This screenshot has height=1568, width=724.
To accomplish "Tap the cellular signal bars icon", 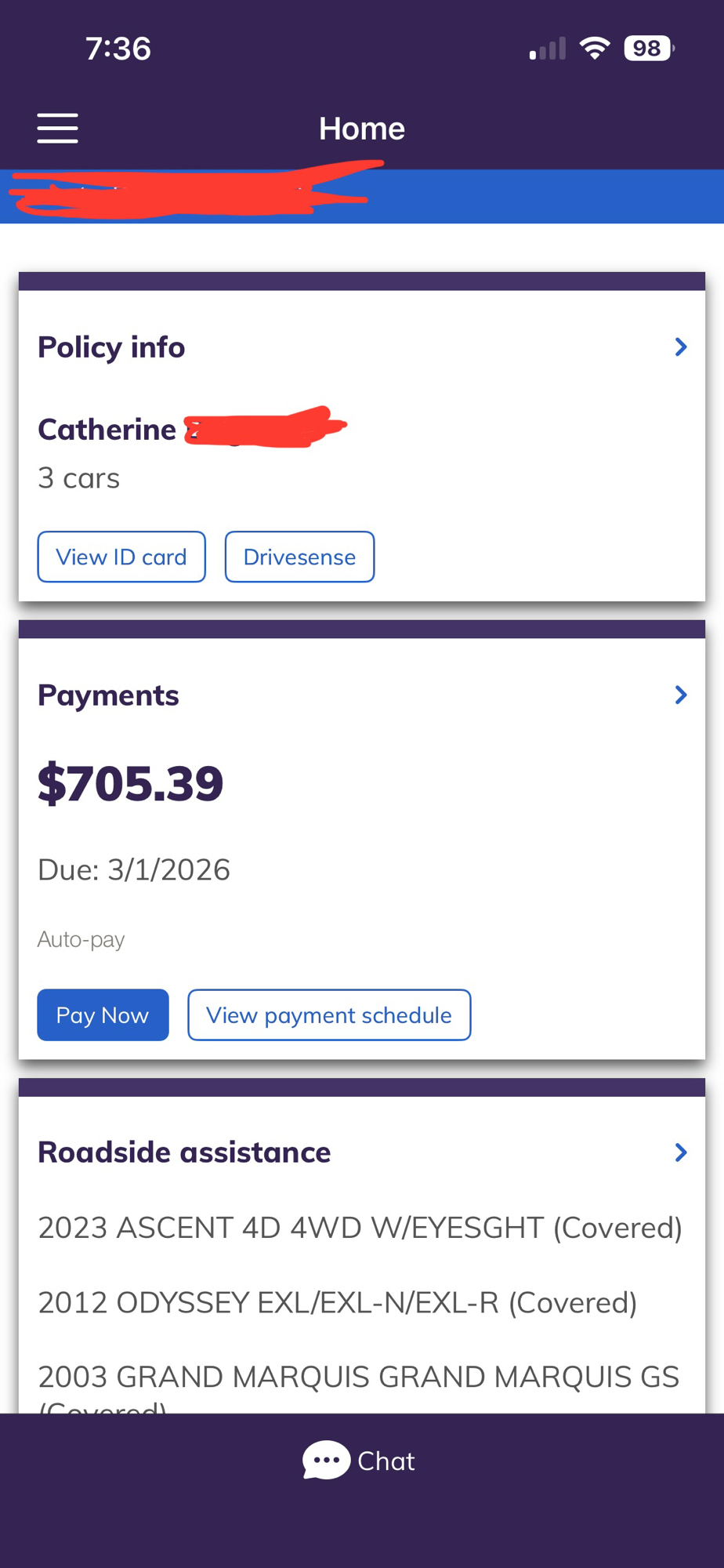I will click(548, 49).
